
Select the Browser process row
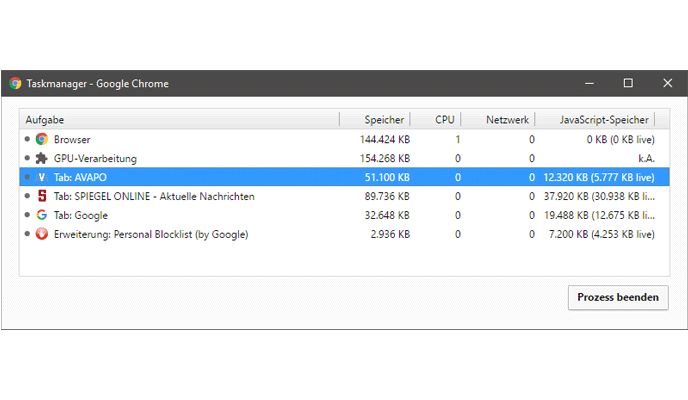[x=200, y=139]
